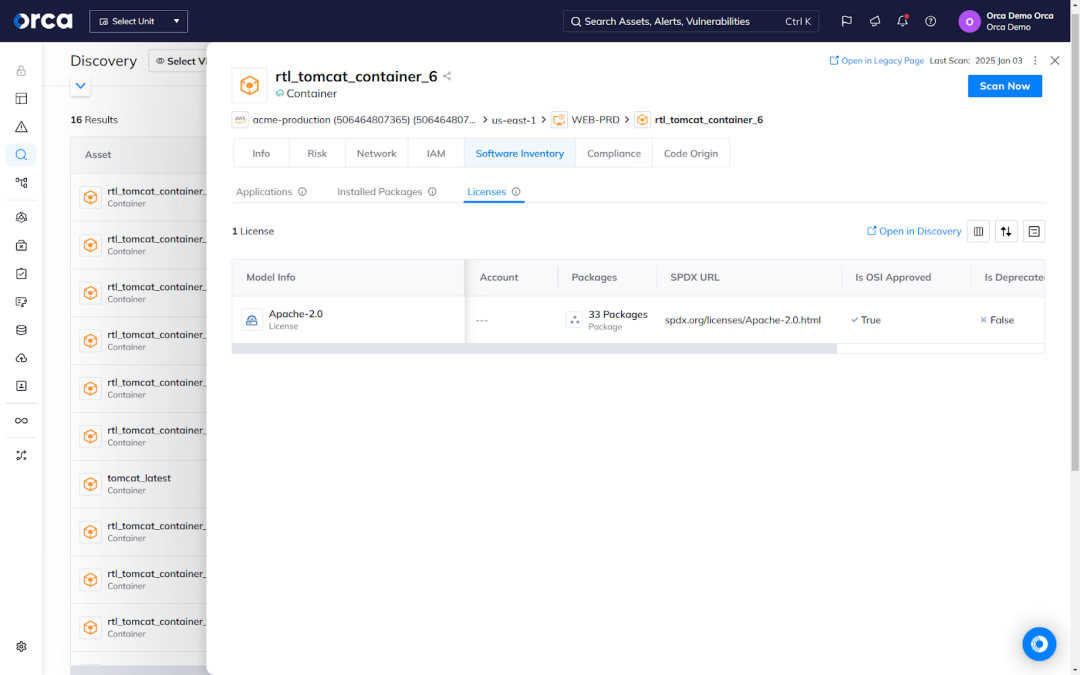This screenshot has height=675, width=1080.
Task: Switch to the Network tab
Action: [x=377, y=154]
